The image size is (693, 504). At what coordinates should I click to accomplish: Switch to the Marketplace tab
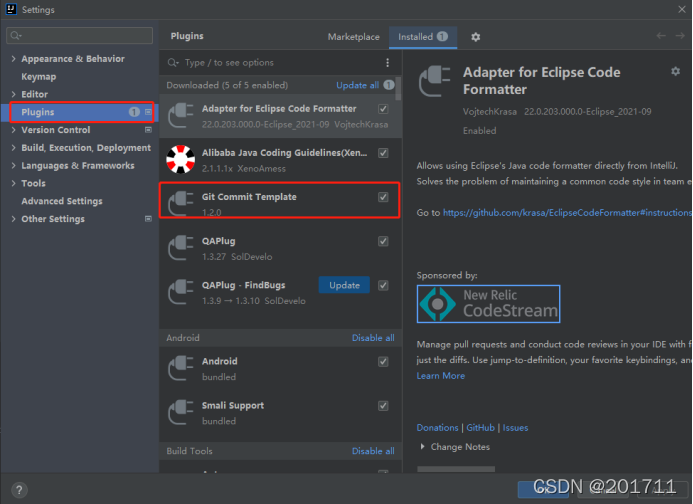point(354,37)
